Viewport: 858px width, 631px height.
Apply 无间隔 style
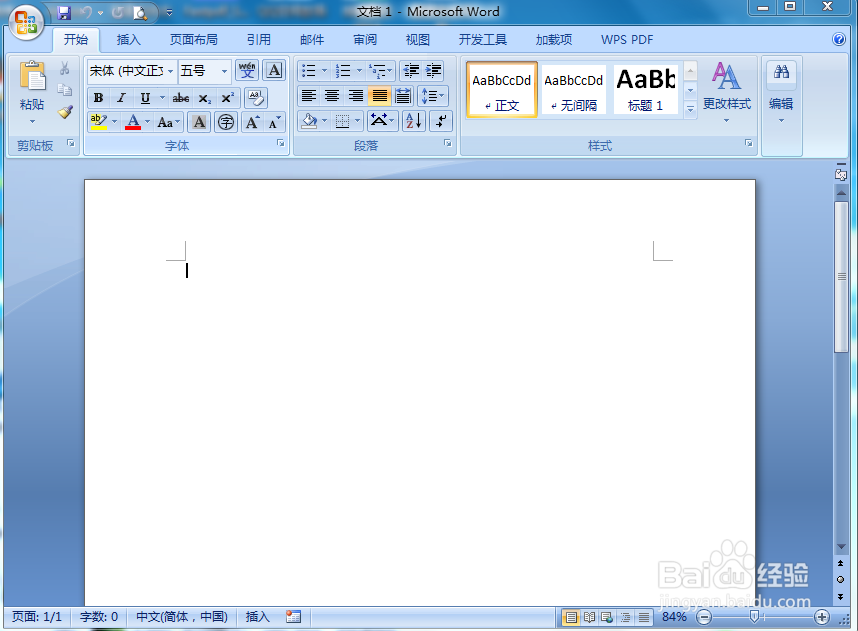point(573,90)
